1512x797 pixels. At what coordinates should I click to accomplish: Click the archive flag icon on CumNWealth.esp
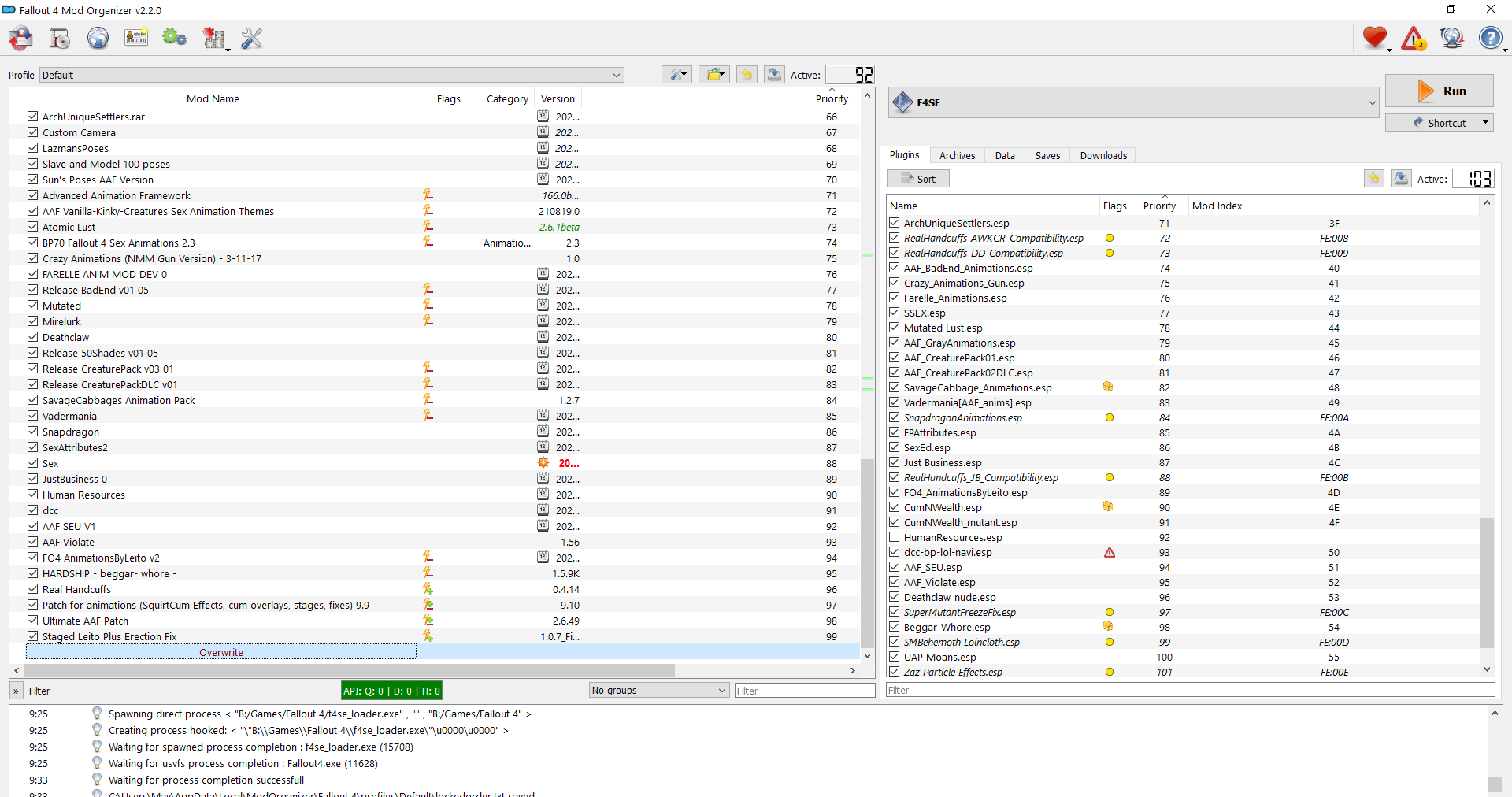[1109, 507]
